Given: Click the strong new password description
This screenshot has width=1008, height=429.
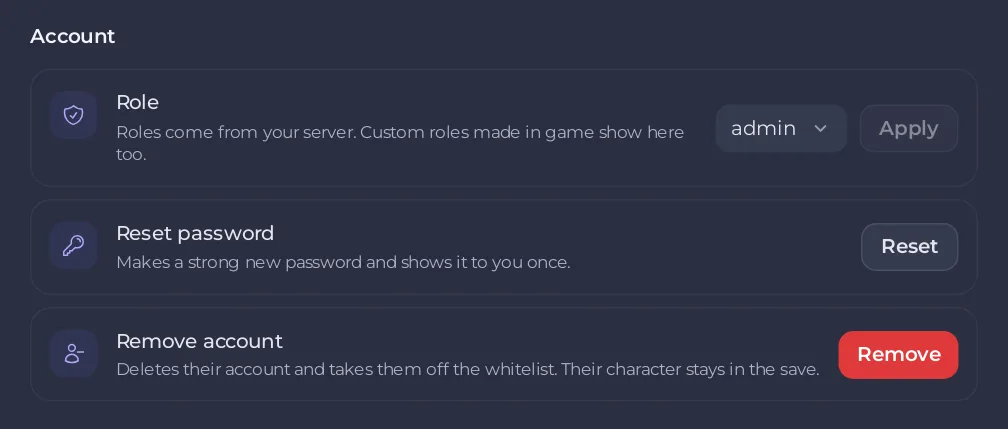Looking at the screenshot, I should (x=343, y=262).
